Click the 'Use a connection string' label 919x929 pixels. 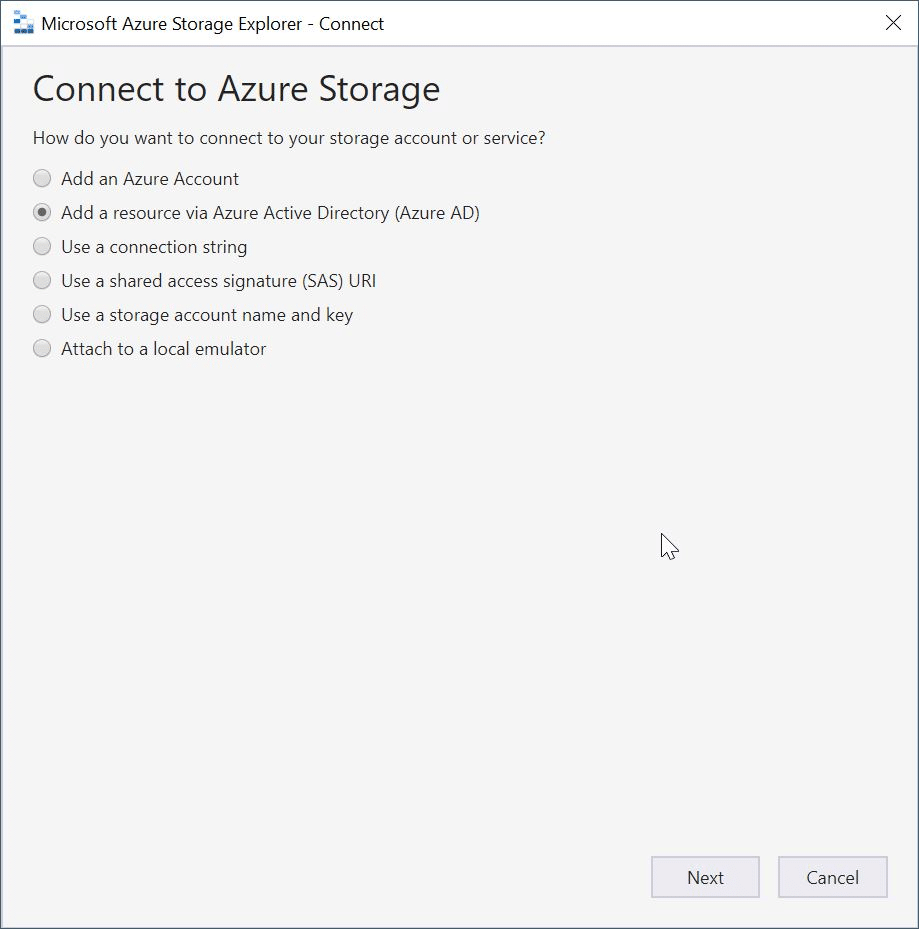click(x=154, y=247)
